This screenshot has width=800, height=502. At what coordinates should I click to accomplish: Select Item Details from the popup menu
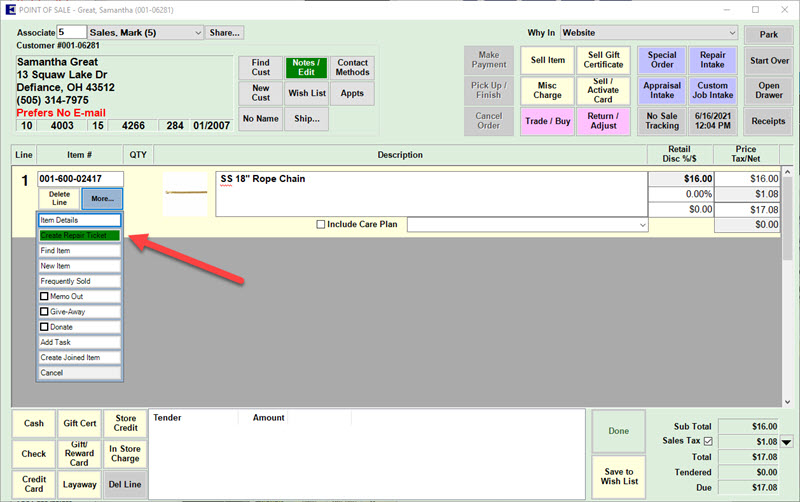tap(79, 220)
